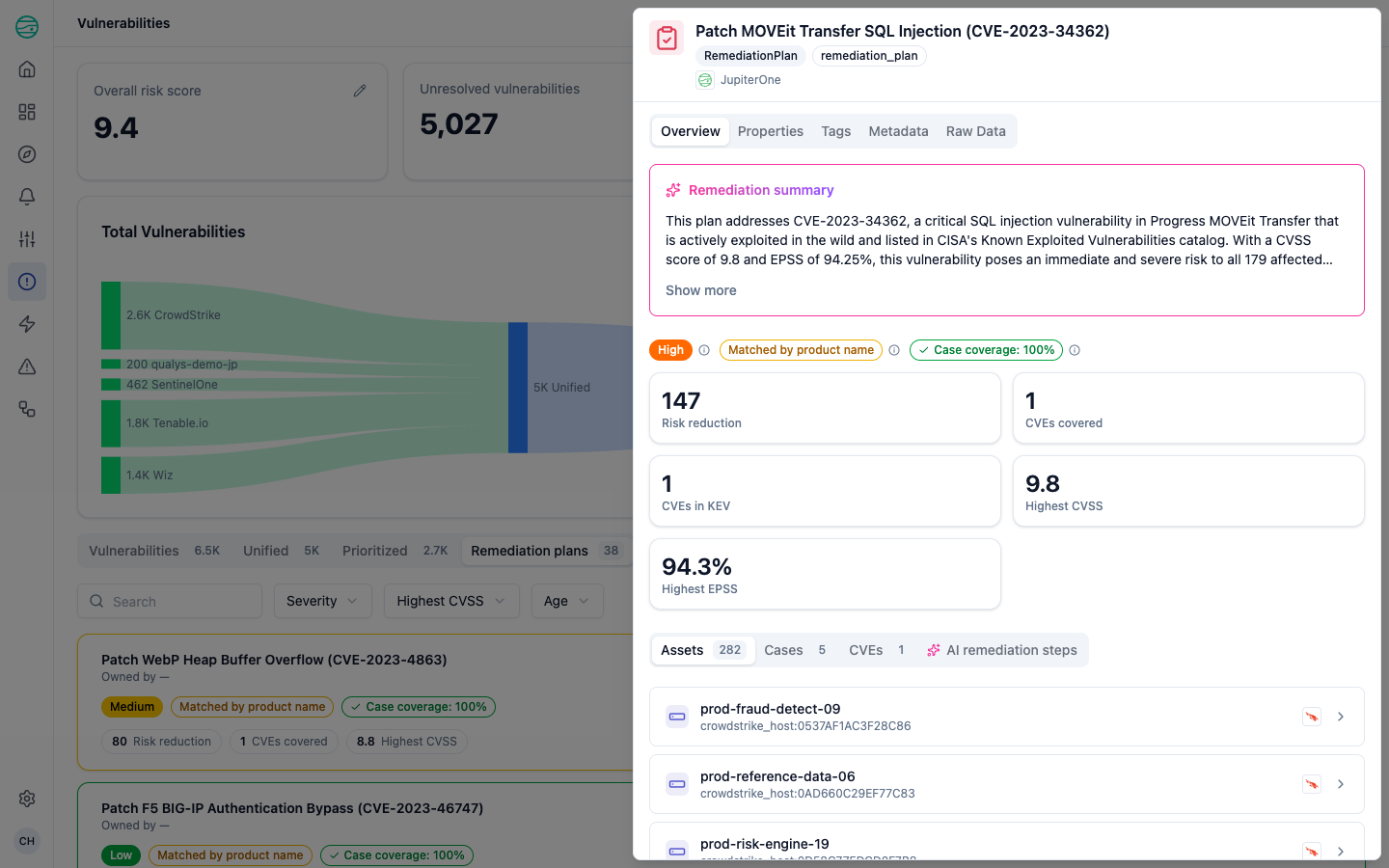Select the Overview tab
1389x868 pixels.
click(x=691, y=131)
